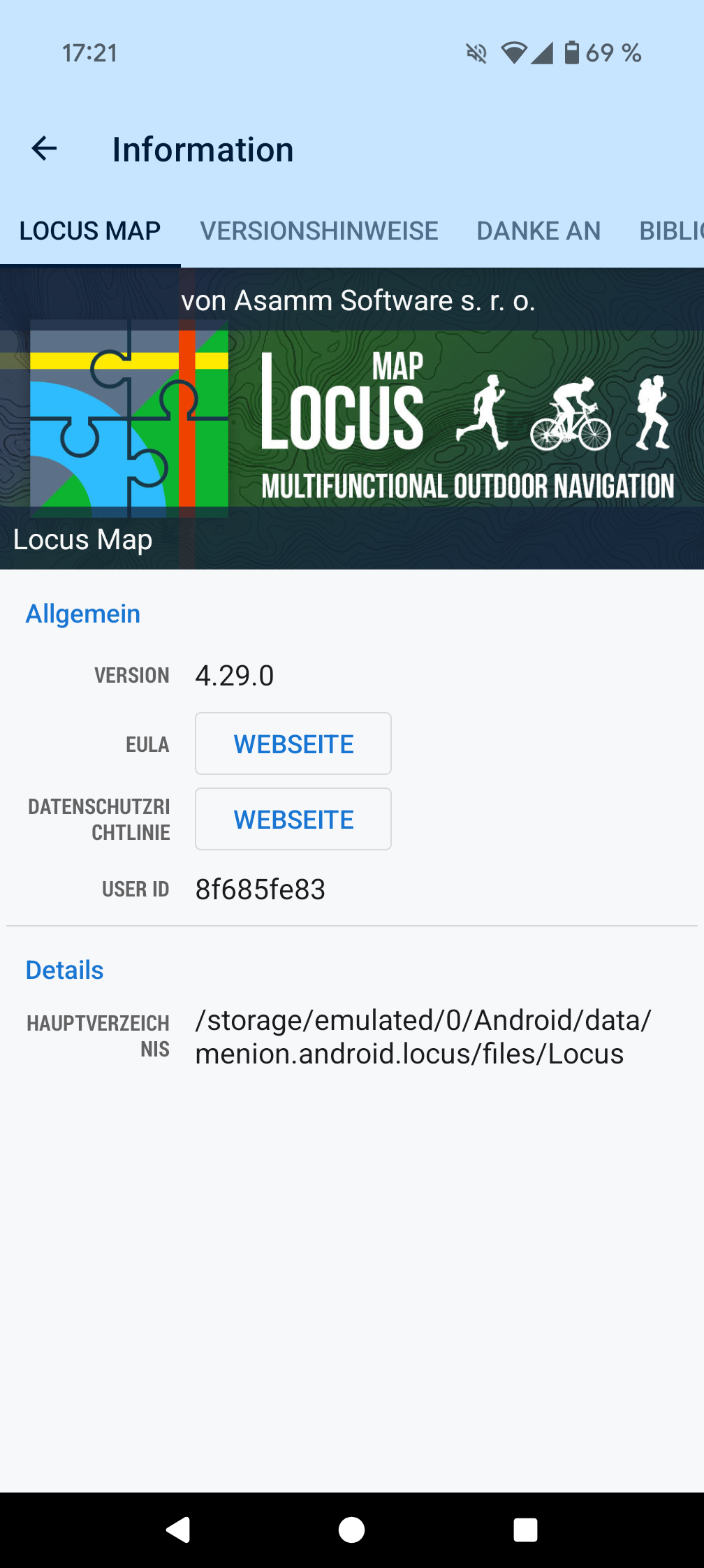Tap the battery status icon

[x=571, y=53]
